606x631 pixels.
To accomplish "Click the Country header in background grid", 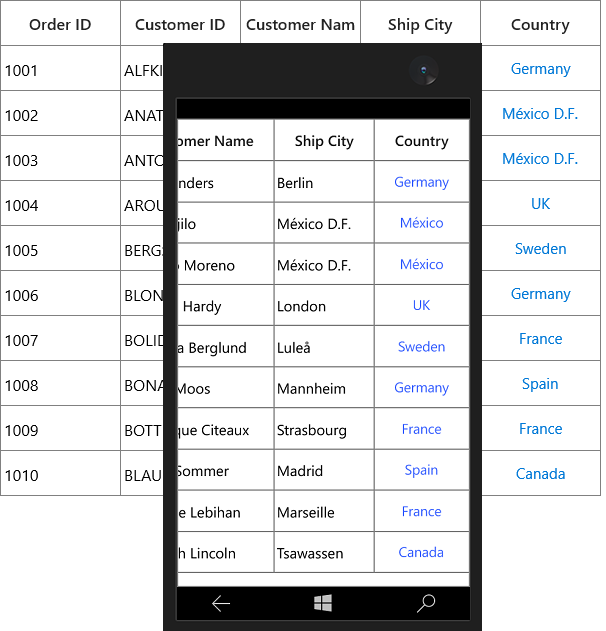I will click(x=540, y=25).
